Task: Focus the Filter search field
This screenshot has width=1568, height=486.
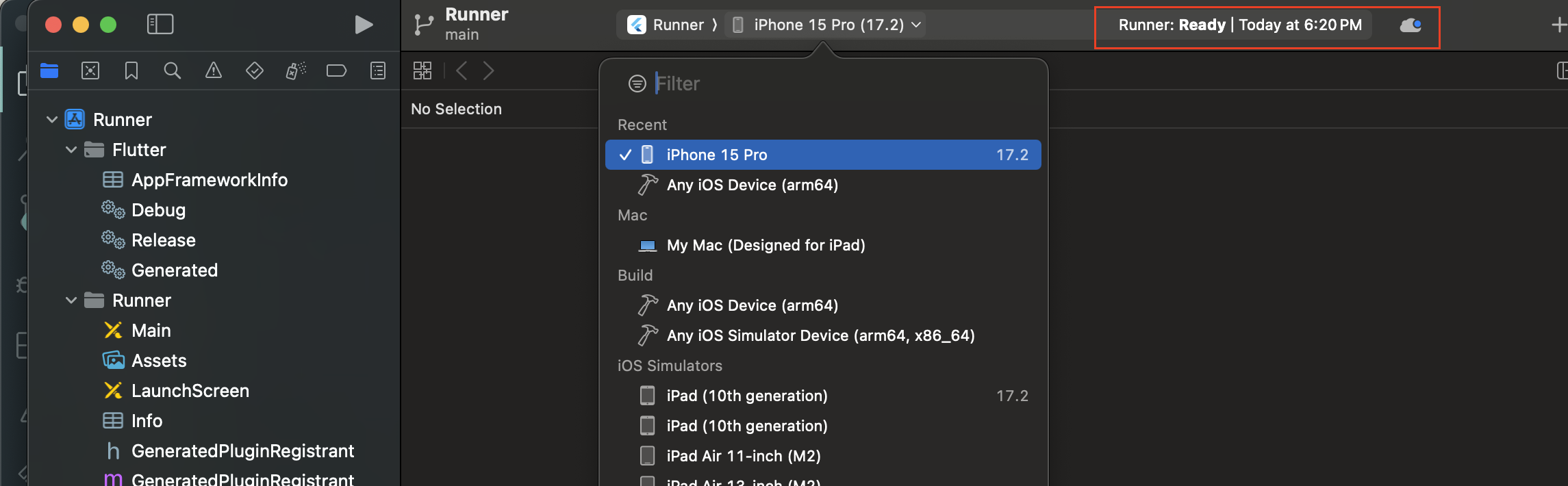Action: pyautogui.click(x=842, y=84)
